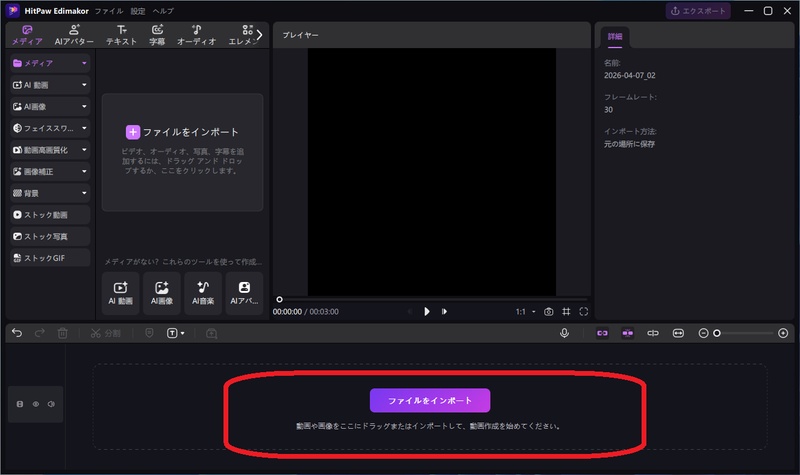The image size is (800, 475).
Task: Zoom out the timeline with minus icon
Action: coord(703,333)
